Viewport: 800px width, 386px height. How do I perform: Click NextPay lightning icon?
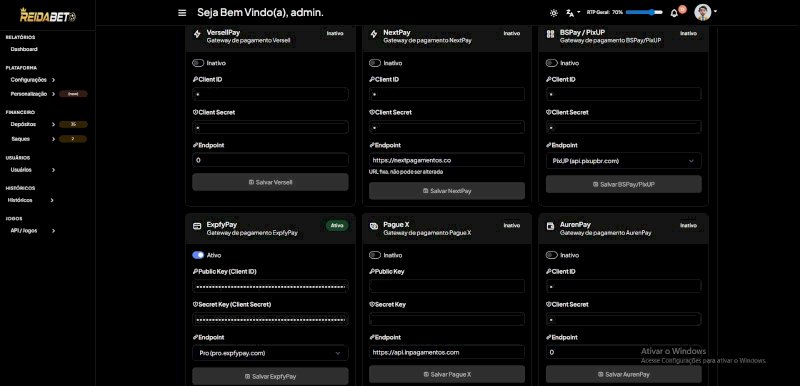[x=373, y=34]
